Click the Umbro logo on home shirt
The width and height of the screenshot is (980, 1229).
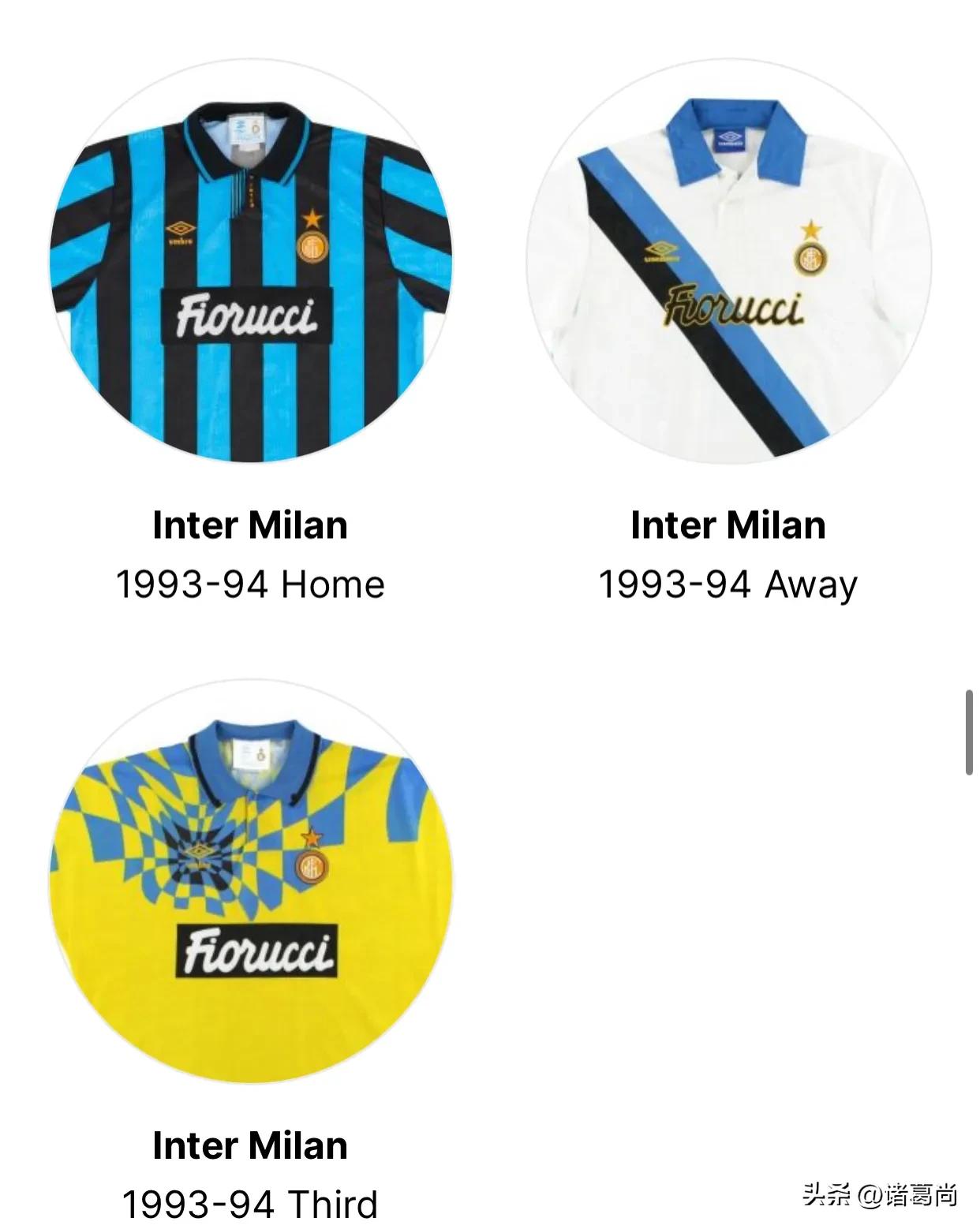(181, 232)
